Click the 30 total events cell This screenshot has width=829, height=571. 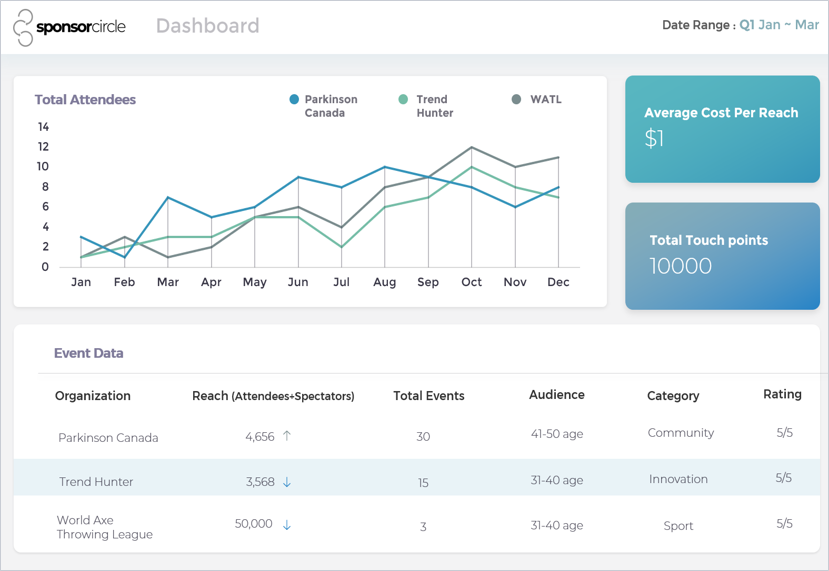tap(423, 437)
